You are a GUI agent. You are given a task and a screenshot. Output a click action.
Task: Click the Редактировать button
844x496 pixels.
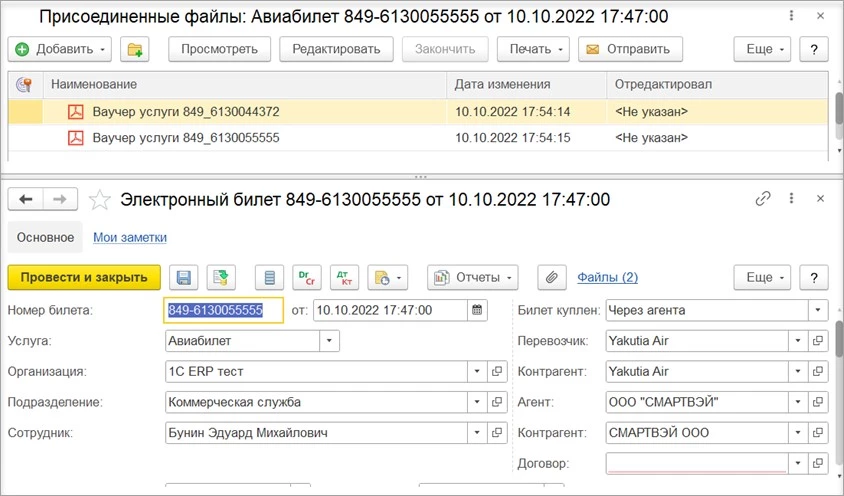point(336,50)
